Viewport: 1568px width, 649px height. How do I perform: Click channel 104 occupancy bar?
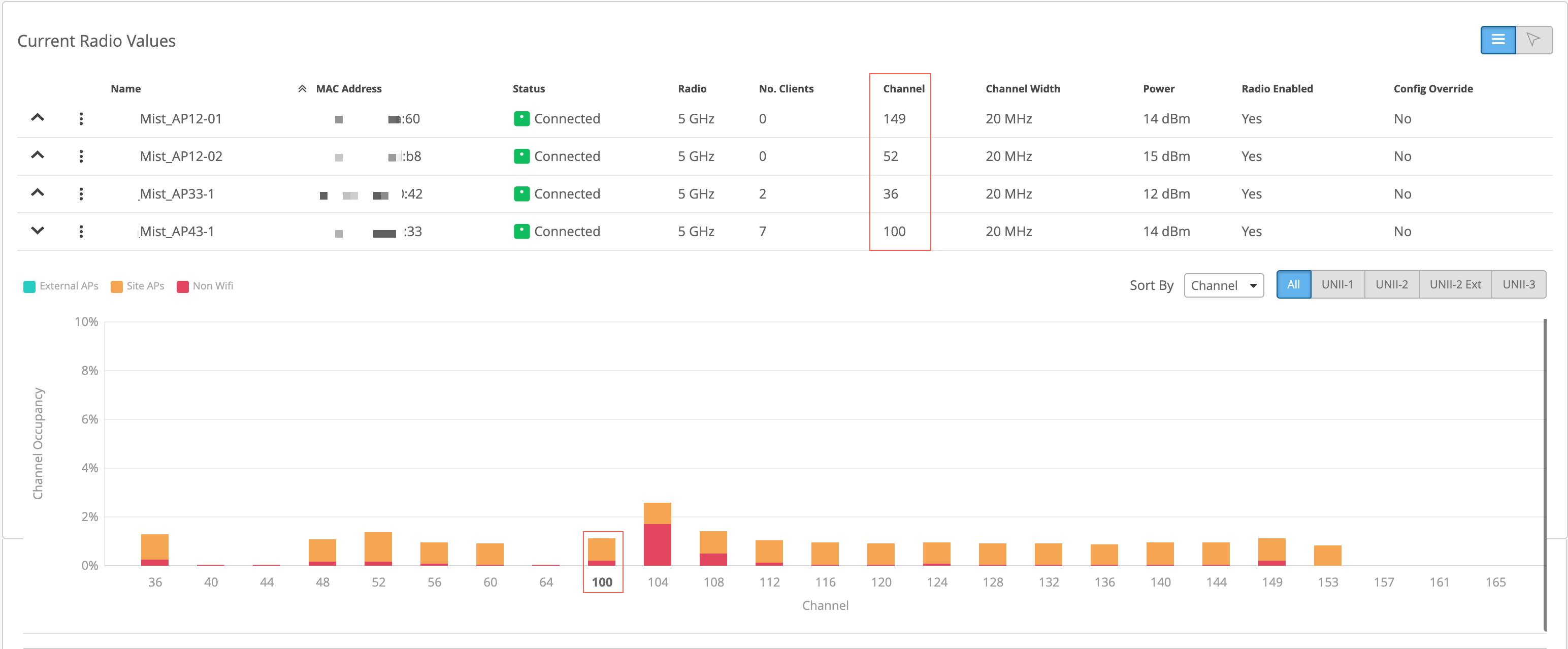[658, 535]
